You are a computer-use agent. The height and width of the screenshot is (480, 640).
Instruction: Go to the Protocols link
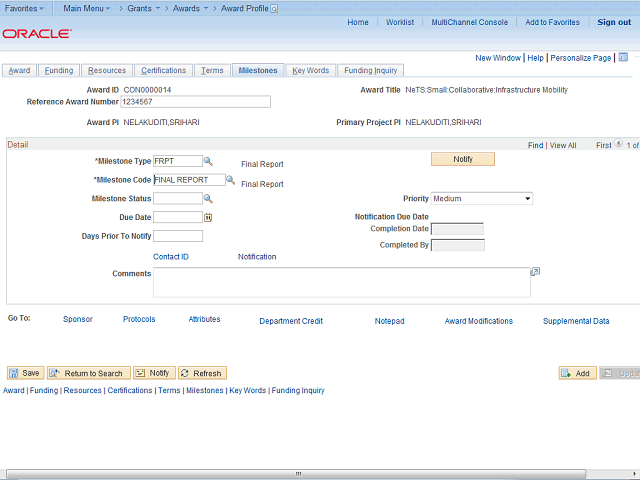(139, 319)
